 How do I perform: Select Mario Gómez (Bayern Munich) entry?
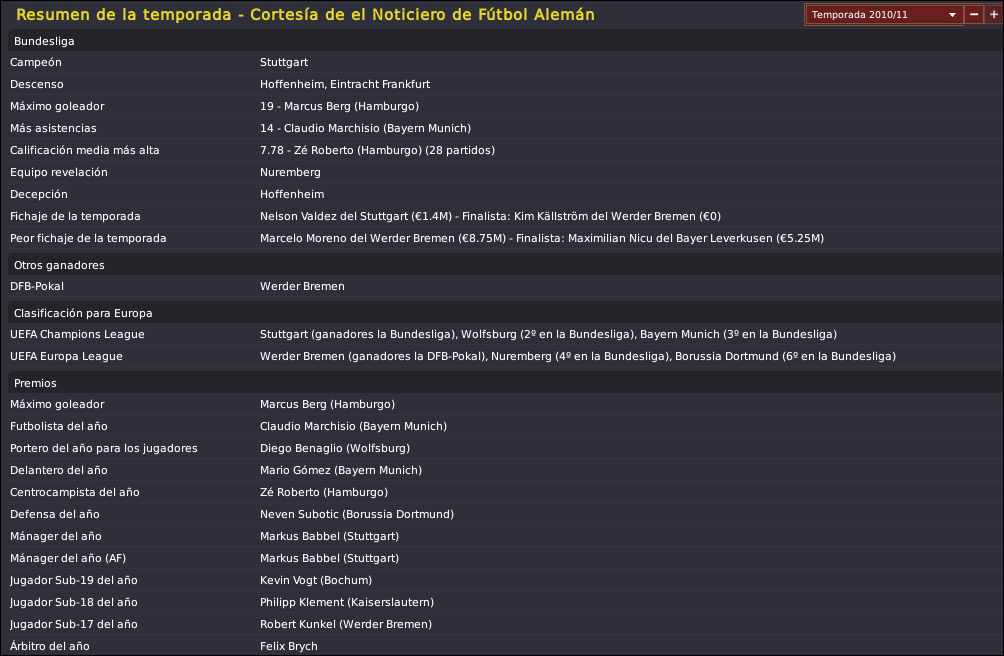coord(341,470)
